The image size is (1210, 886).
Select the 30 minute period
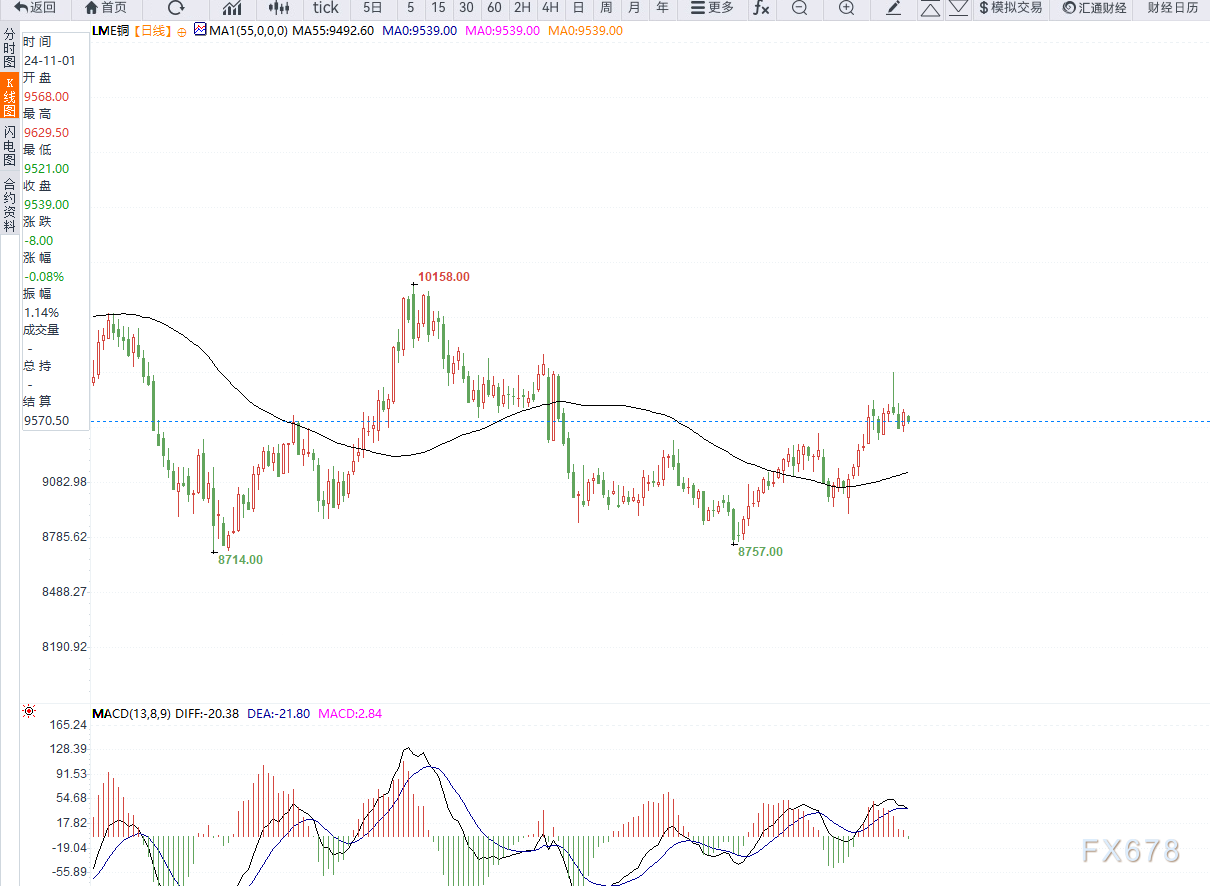pos(466,8)
